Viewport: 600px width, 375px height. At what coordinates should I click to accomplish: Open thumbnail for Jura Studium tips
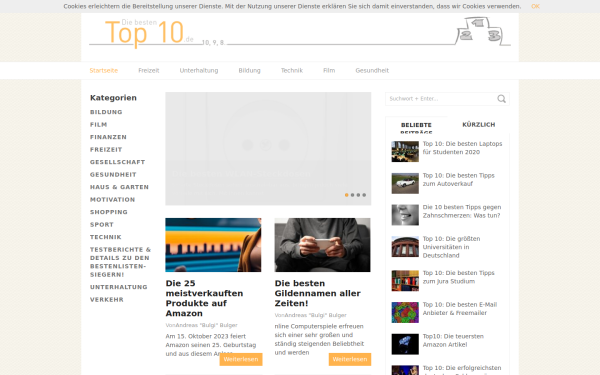click(405, 281)
